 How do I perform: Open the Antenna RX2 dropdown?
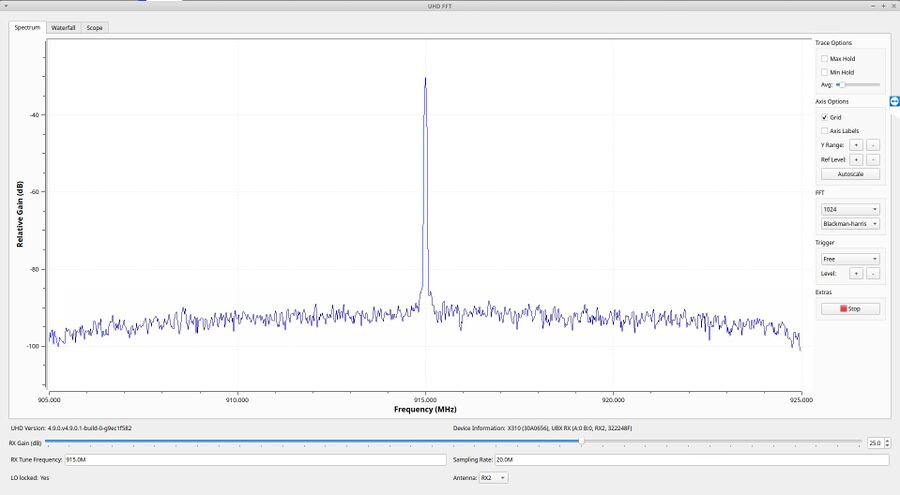coord(493,478)
